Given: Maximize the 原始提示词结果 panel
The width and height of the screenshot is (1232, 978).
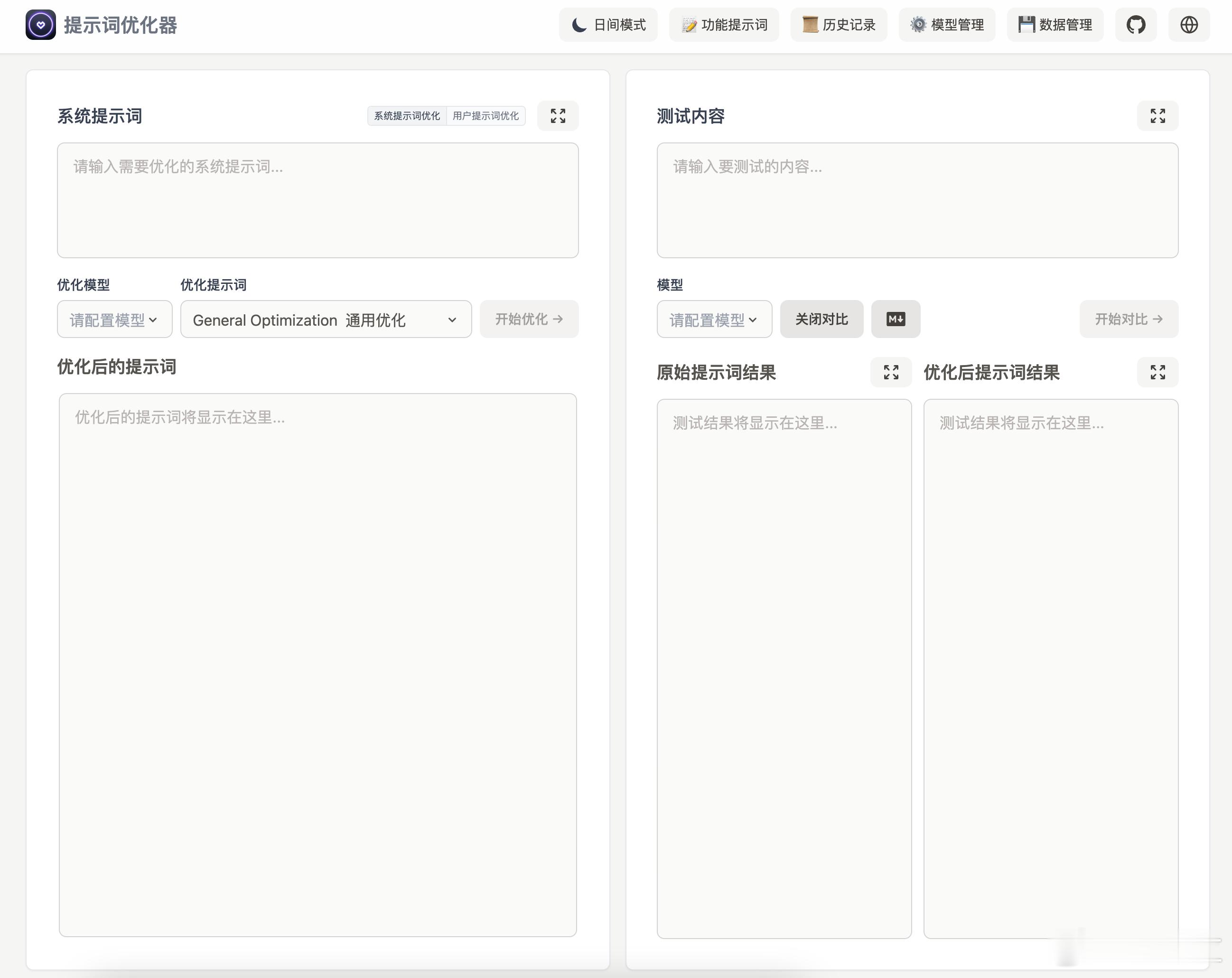Looking at the screenshot, I should pos(890,372).
